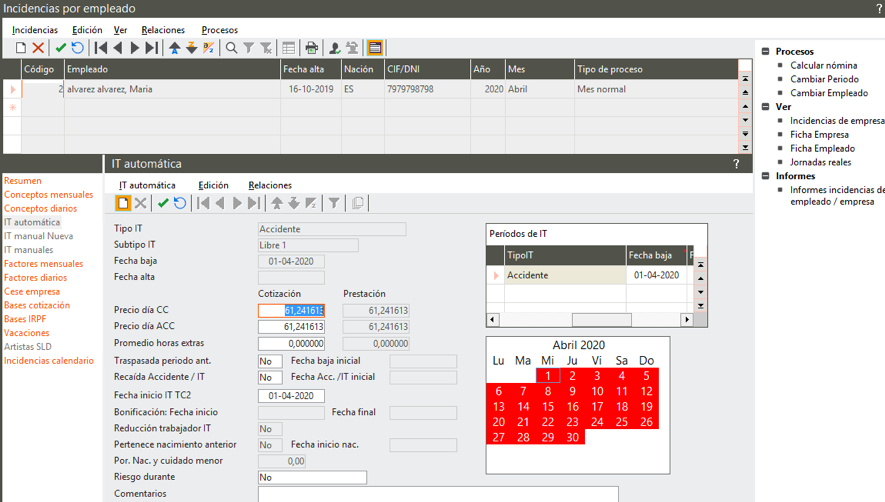Screen dimensions: 885x502
Task: Go to next record in top toolbar
Action: 135,48
